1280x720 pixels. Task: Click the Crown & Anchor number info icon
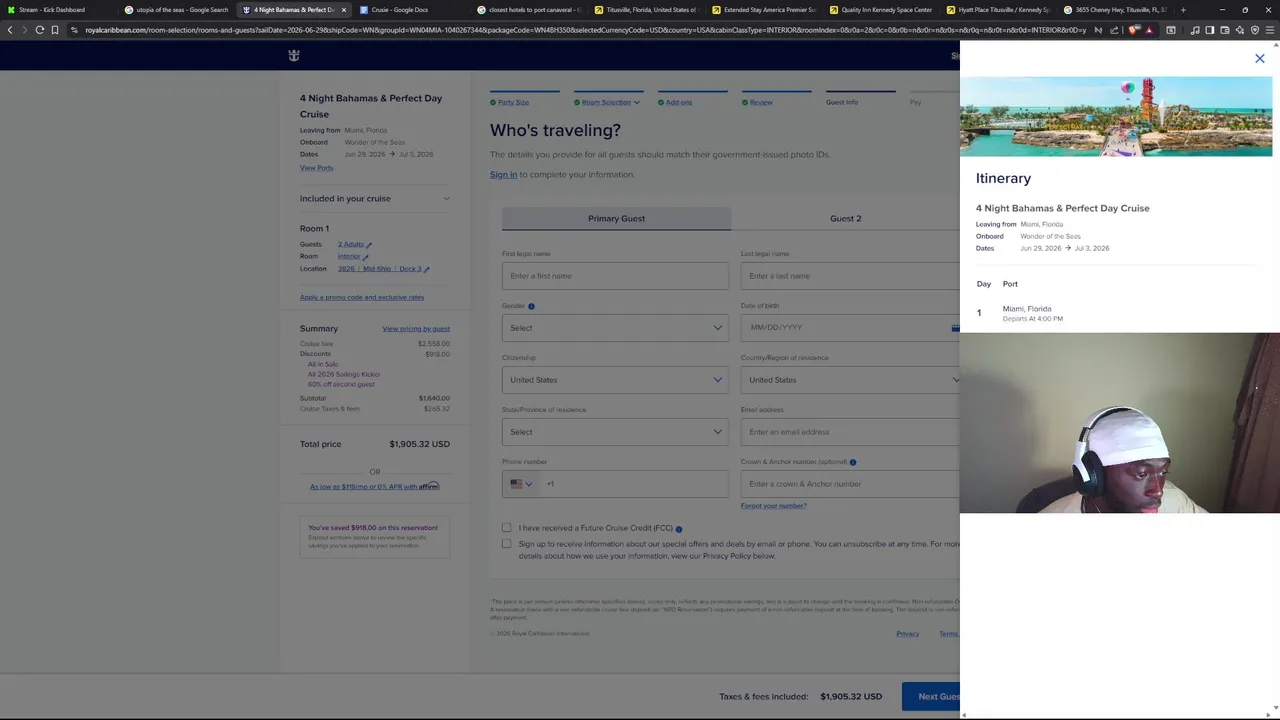point(853,462)
